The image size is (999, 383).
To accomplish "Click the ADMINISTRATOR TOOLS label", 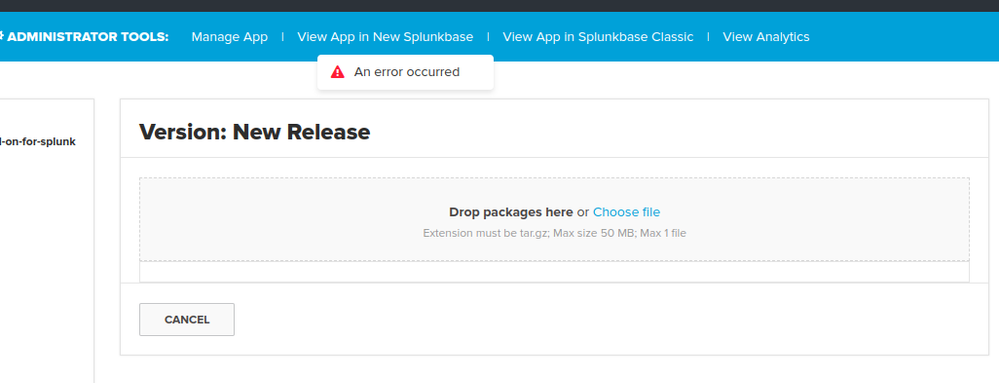I will 88,37.
